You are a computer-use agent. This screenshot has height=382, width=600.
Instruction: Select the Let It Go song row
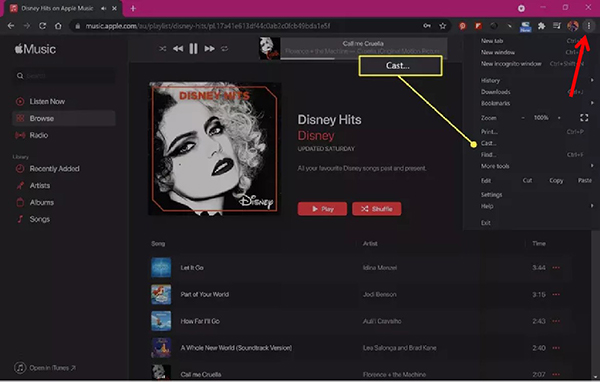coord(356,268)
